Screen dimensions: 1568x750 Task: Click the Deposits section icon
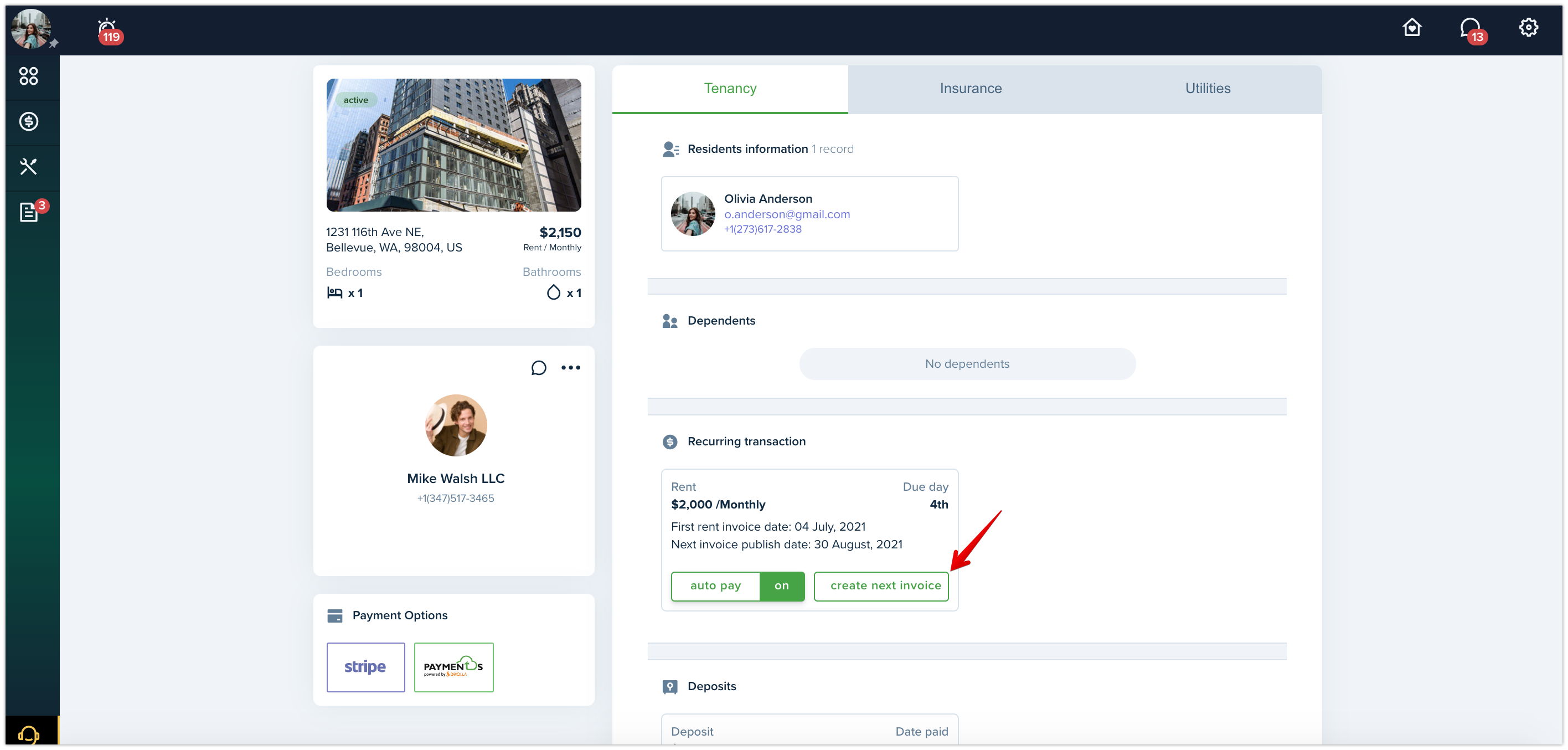click(669, 687)
